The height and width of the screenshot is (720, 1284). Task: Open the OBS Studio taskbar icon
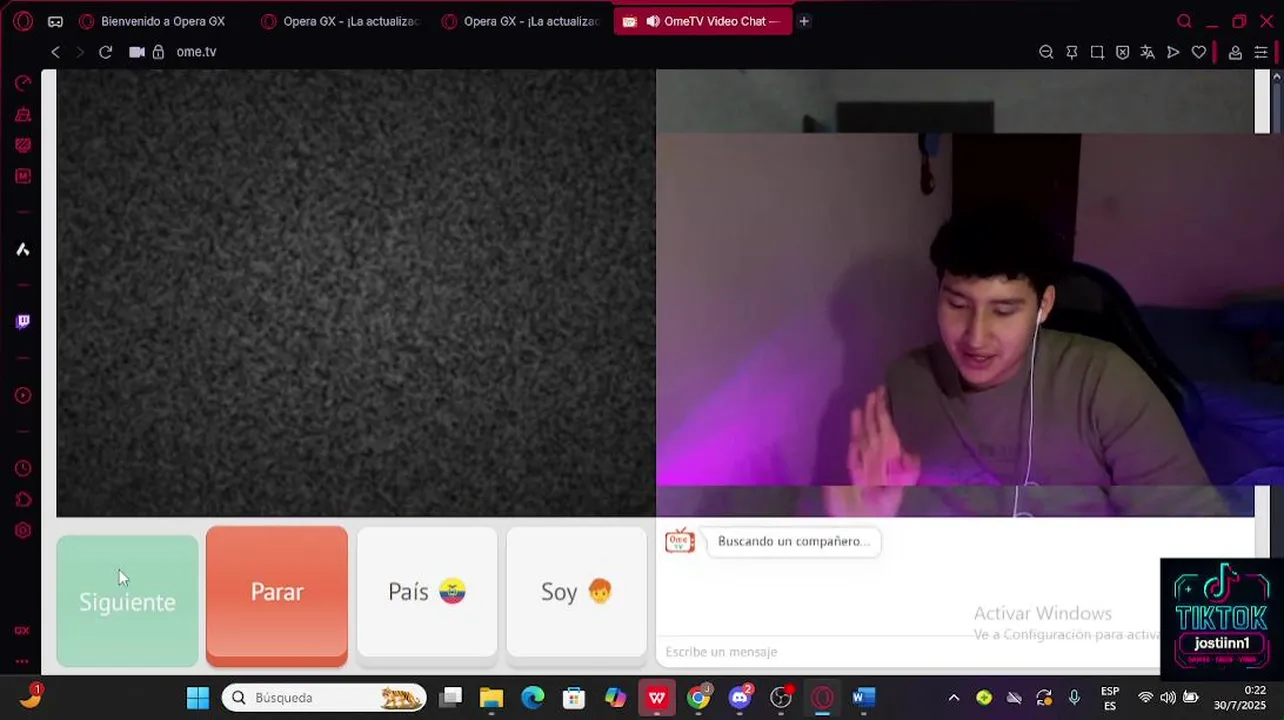[781, 698]
